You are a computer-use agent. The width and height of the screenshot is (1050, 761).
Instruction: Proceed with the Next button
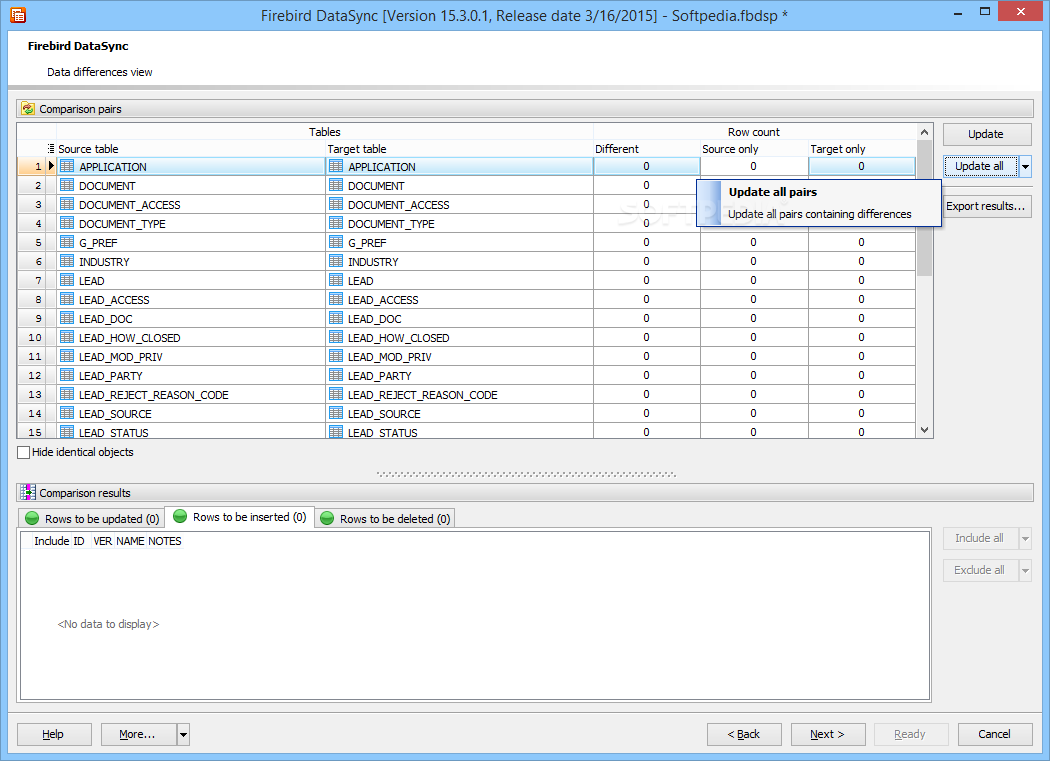pos(828,734)
